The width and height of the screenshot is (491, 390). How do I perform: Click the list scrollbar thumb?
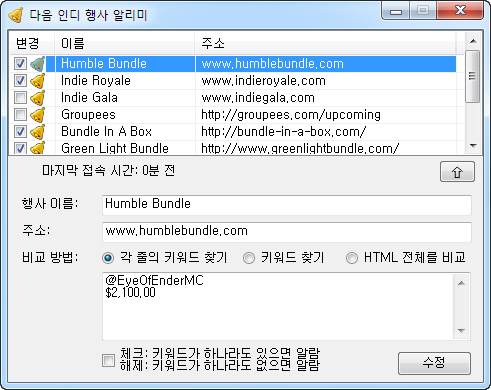point(473,76)
